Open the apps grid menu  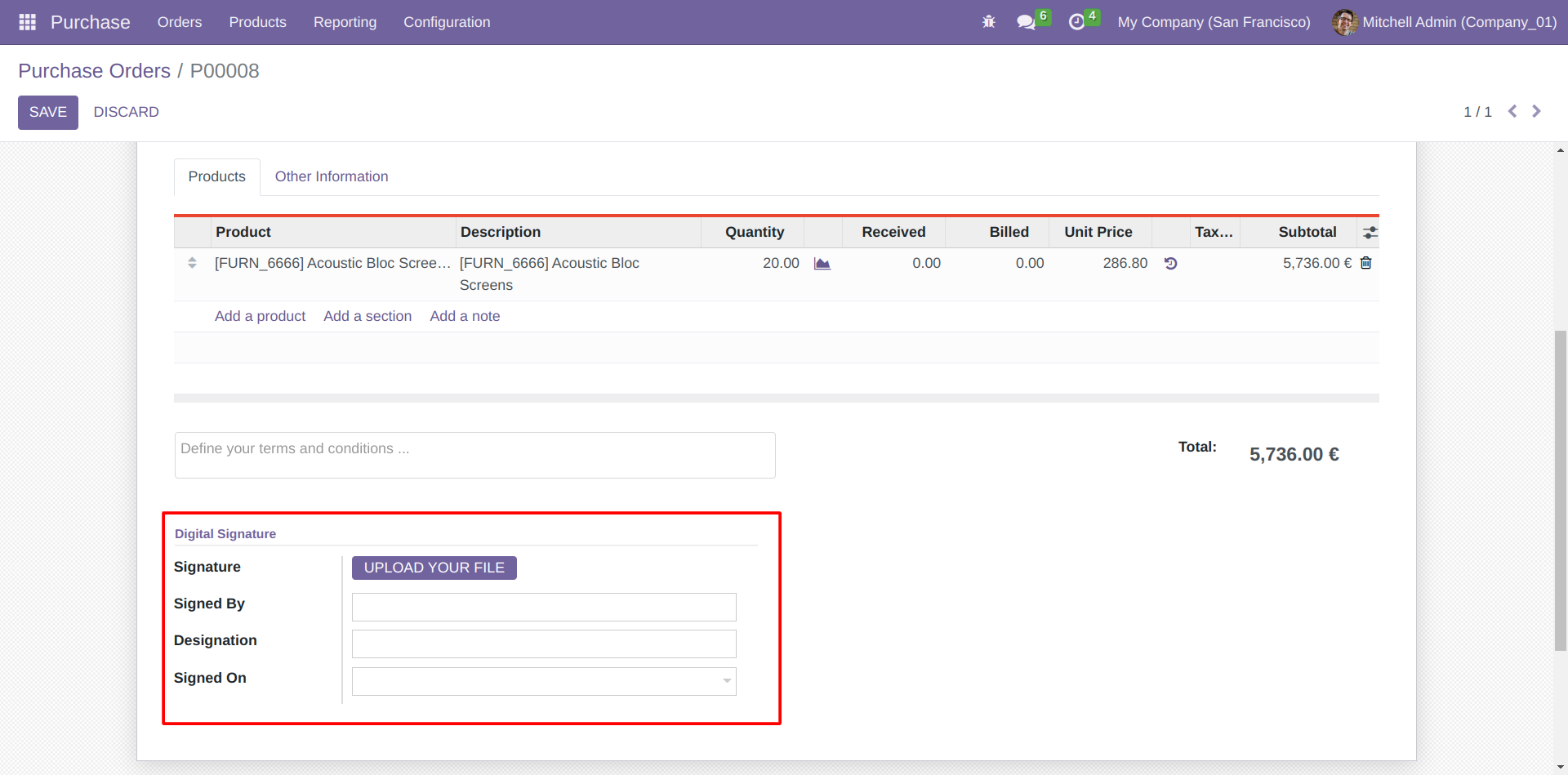[x=27, y=22]
